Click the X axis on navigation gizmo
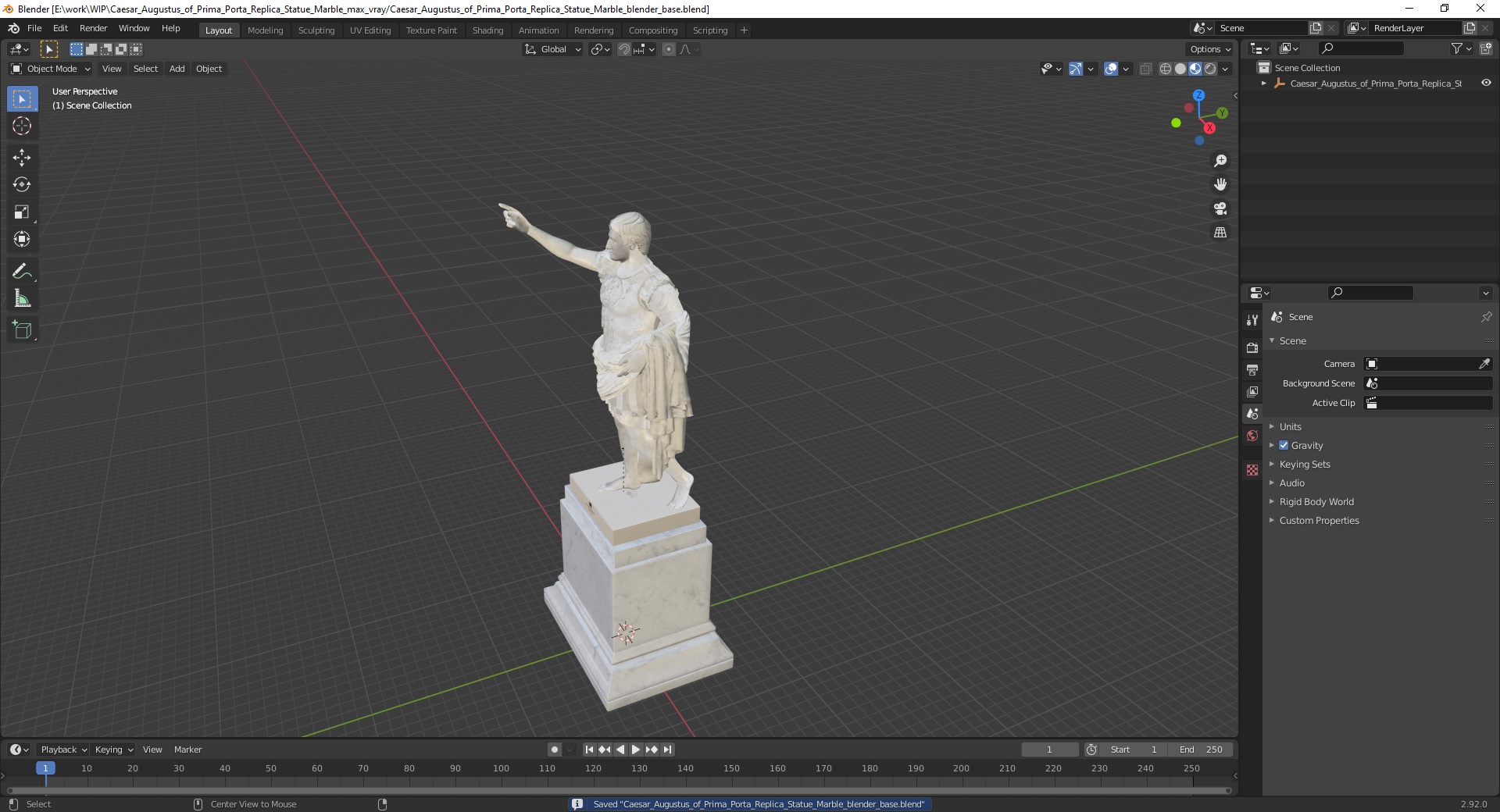1500x812 pixels. point(1209,128)
